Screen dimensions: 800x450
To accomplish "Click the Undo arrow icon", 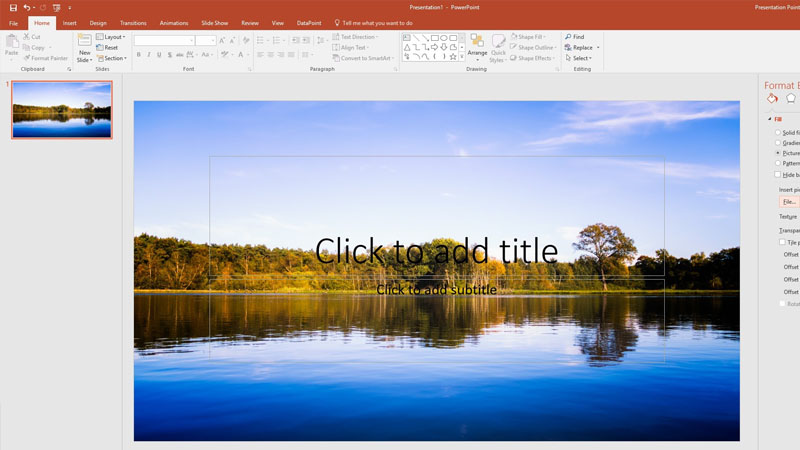I will pos(27,7).
